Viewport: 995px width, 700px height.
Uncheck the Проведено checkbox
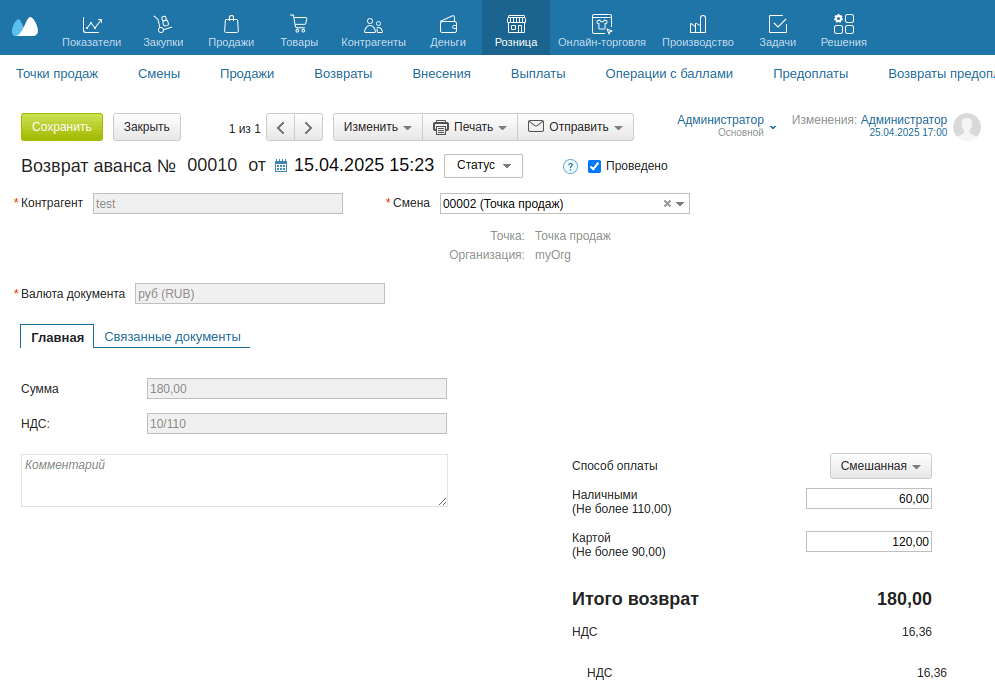594,166
